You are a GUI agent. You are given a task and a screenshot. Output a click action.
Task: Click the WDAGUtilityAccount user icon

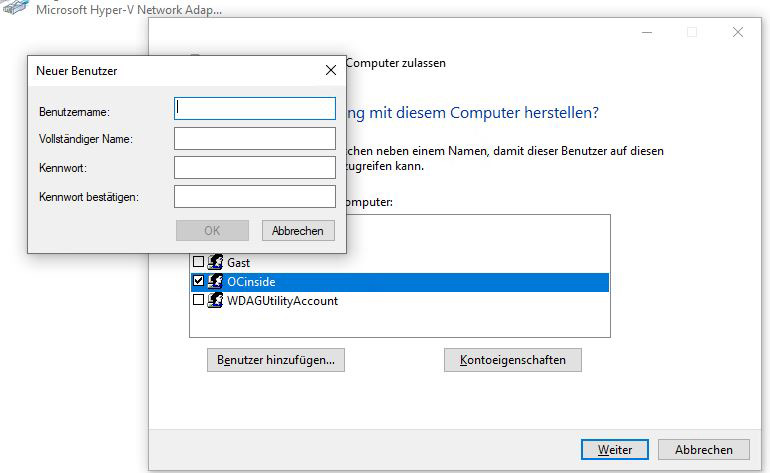[215, 300]
